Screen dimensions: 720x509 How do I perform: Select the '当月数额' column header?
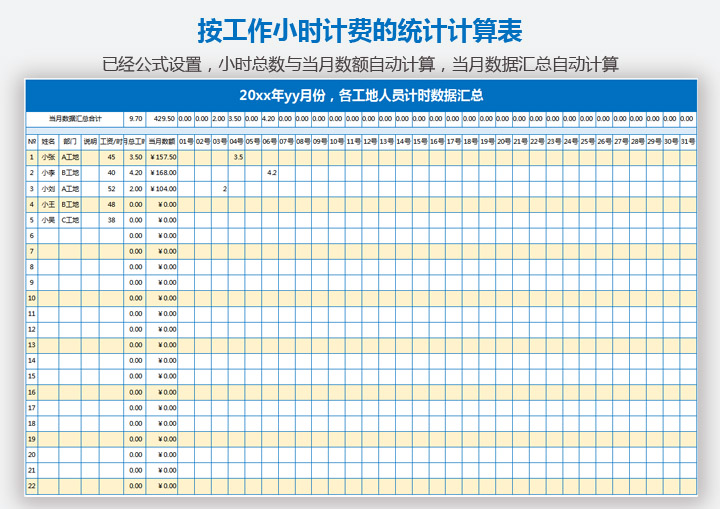[x=162, y=141]
